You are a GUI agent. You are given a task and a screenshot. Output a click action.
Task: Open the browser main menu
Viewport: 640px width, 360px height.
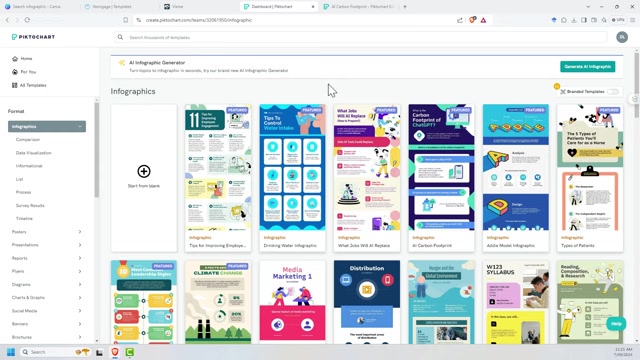coord(633,20)
